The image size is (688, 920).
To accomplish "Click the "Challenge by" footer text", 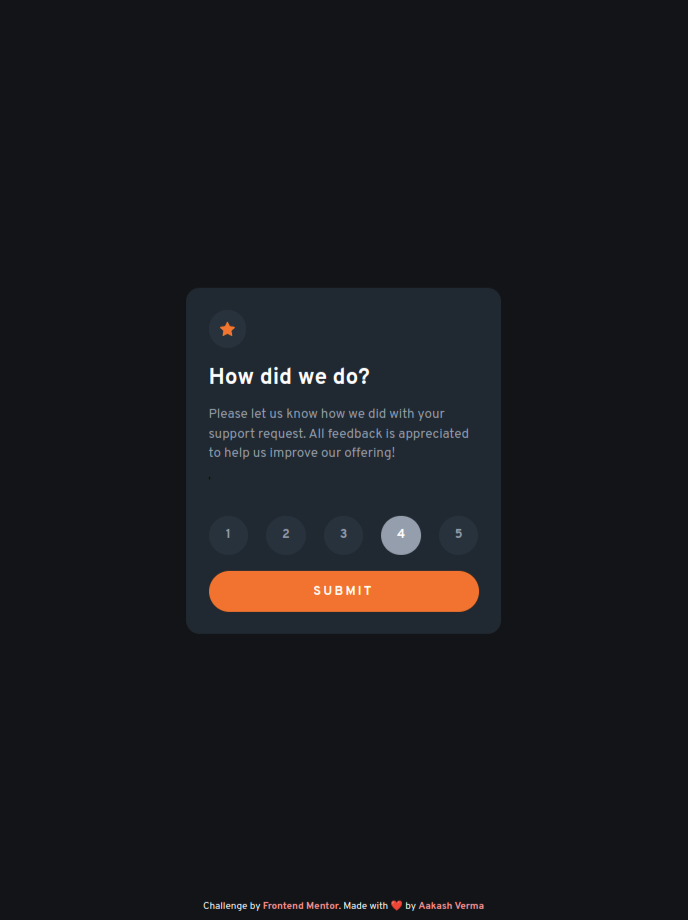I will tap(232, 906).
